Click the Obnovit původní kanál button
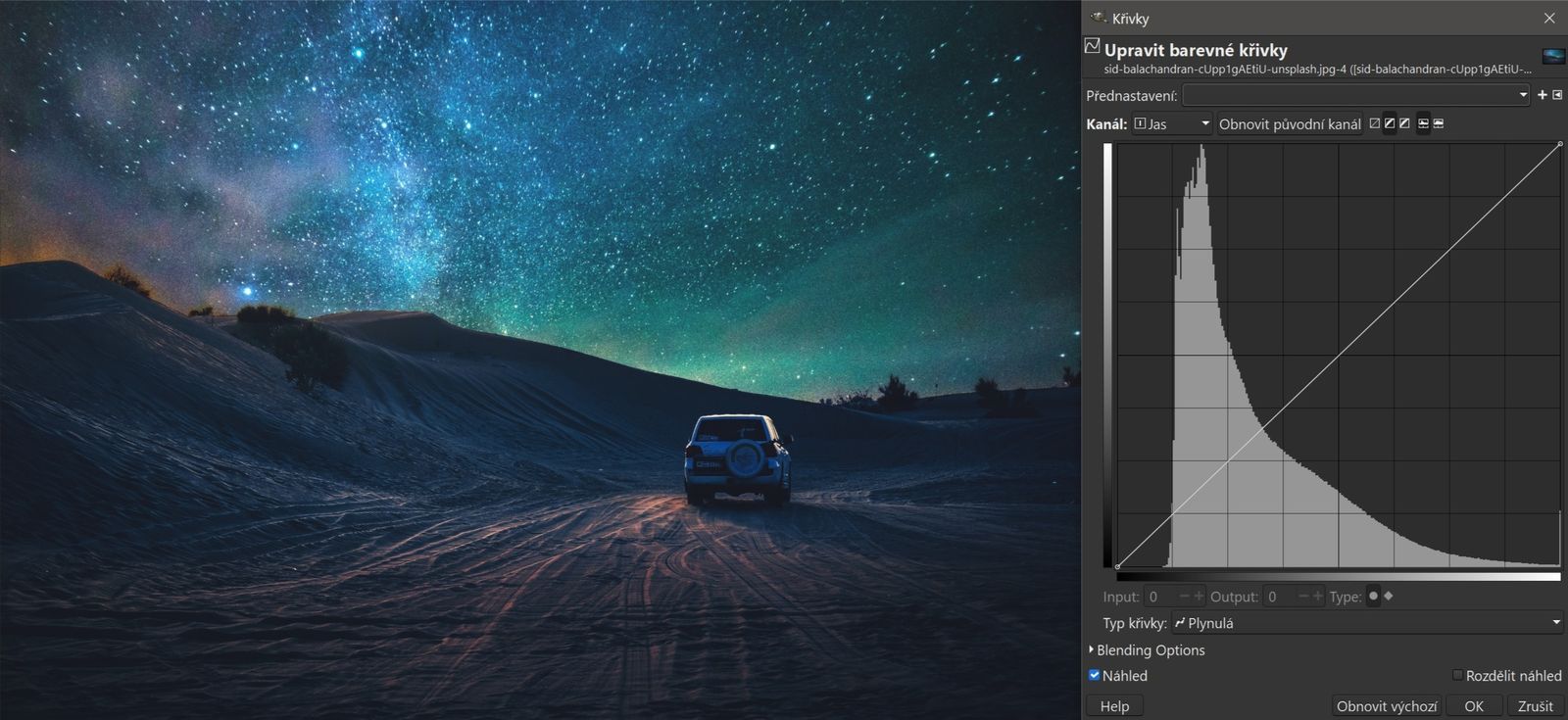 [x=1290, y=124]
